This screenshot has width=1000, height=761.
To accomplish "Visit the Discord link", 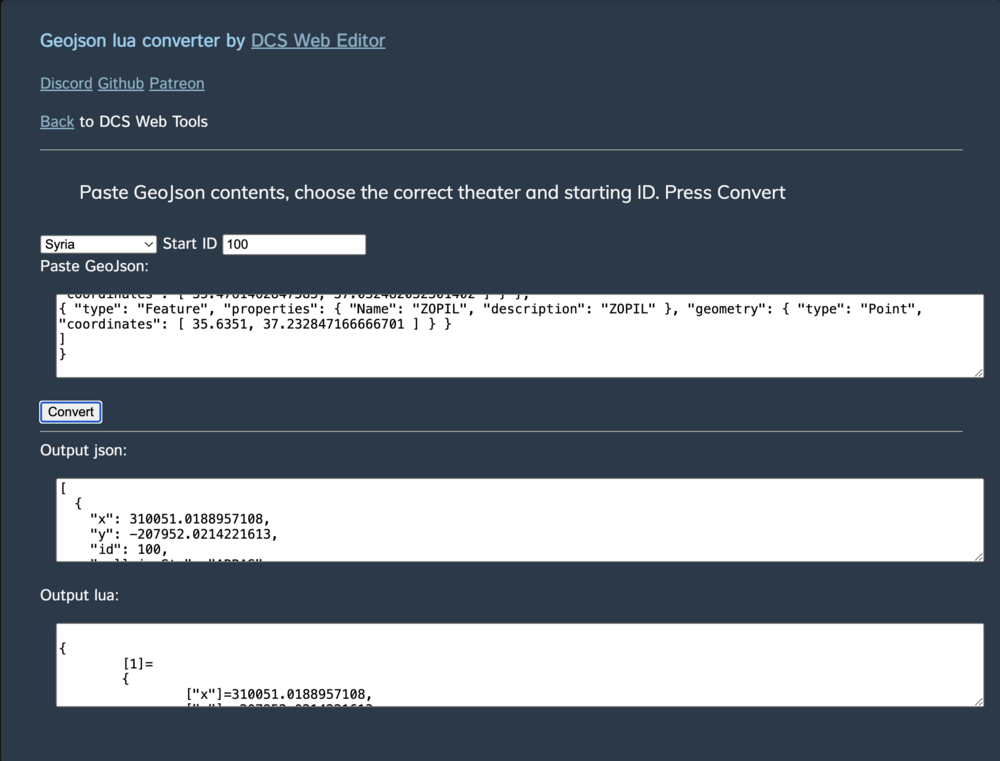I will (66, 84).
